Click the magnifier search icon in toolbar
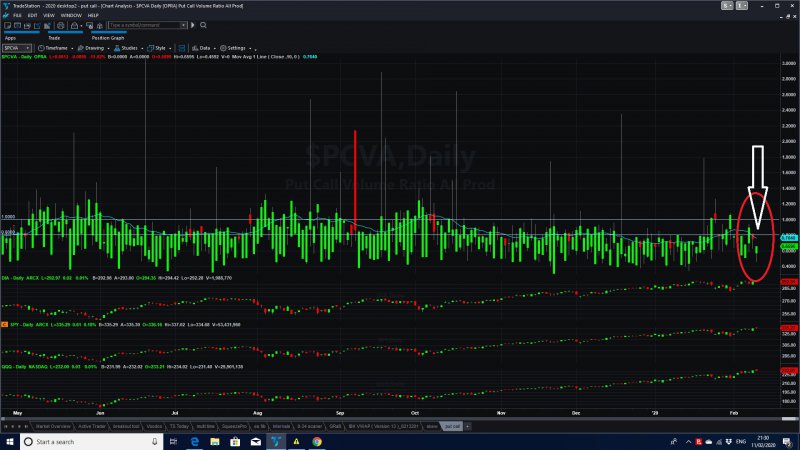The height and width of the screenshot is (450, 800). [x=203, y=25]
